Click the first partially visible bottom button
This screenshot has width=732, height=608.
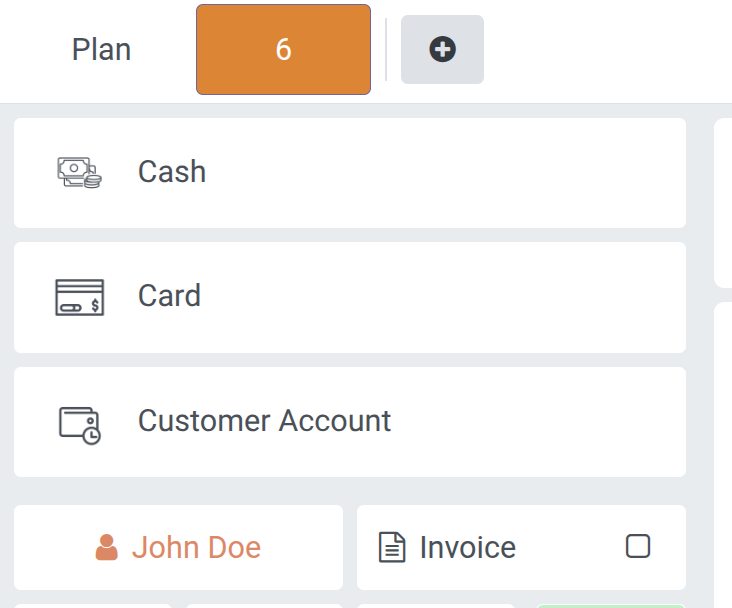[x=94, y=605]
